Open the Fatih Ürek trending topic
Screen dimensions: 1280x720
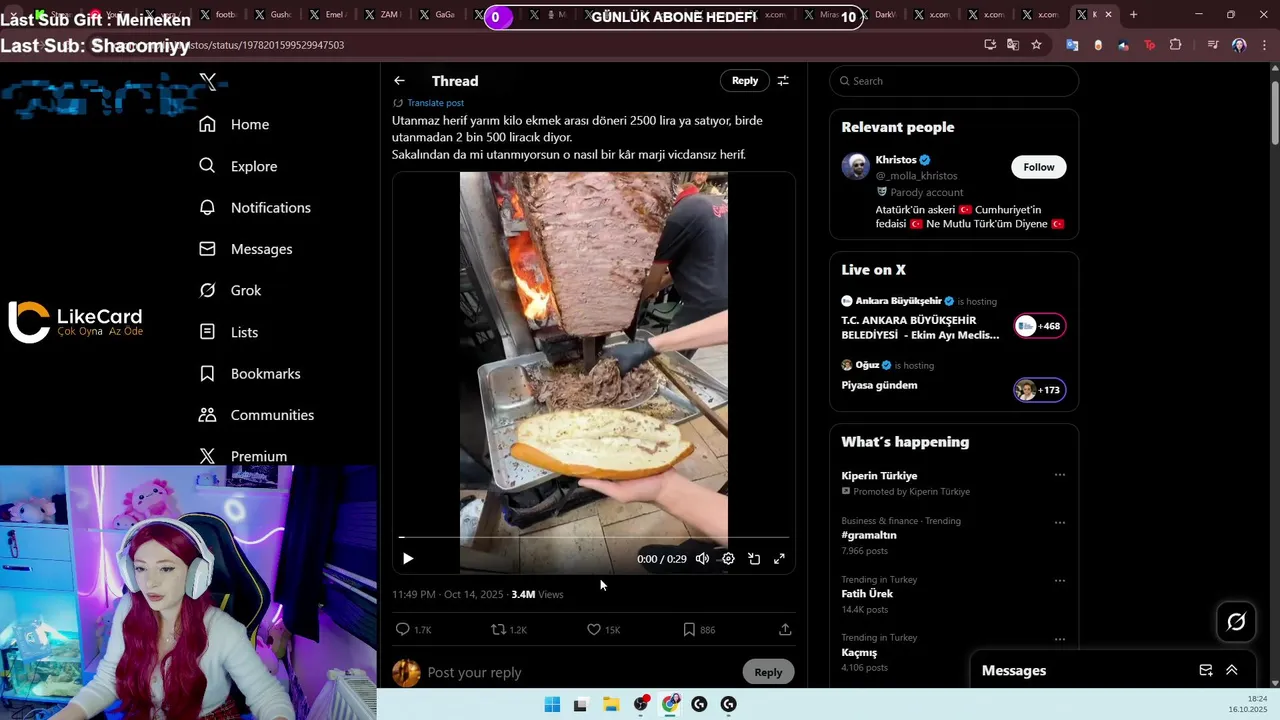pos(867,594)
